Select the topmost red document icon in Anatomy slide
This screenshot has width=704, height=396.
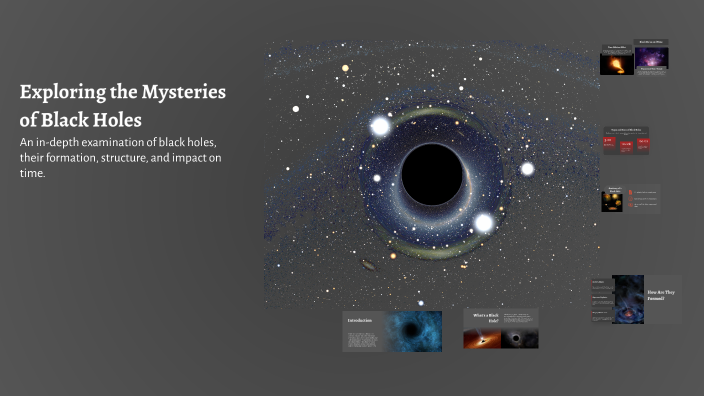tap(630, 192)
